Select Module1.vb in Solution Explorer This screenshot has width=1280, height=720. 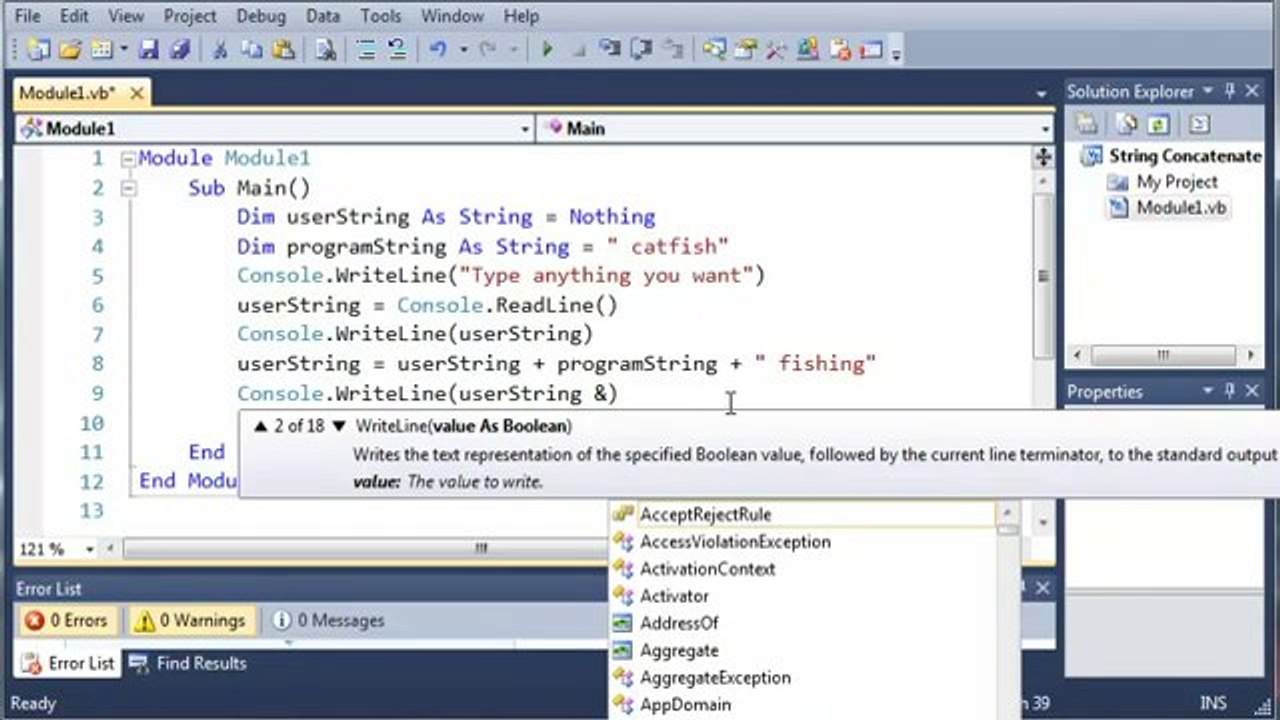[1180, 208]
